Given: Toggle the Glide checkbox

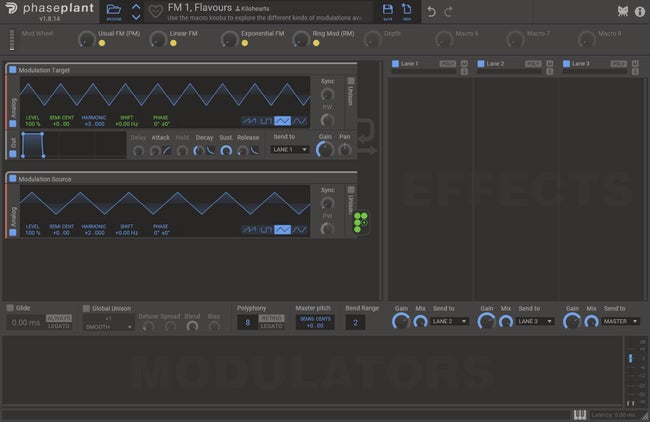Looking at the screenshot, I should [x=12, y=308].
